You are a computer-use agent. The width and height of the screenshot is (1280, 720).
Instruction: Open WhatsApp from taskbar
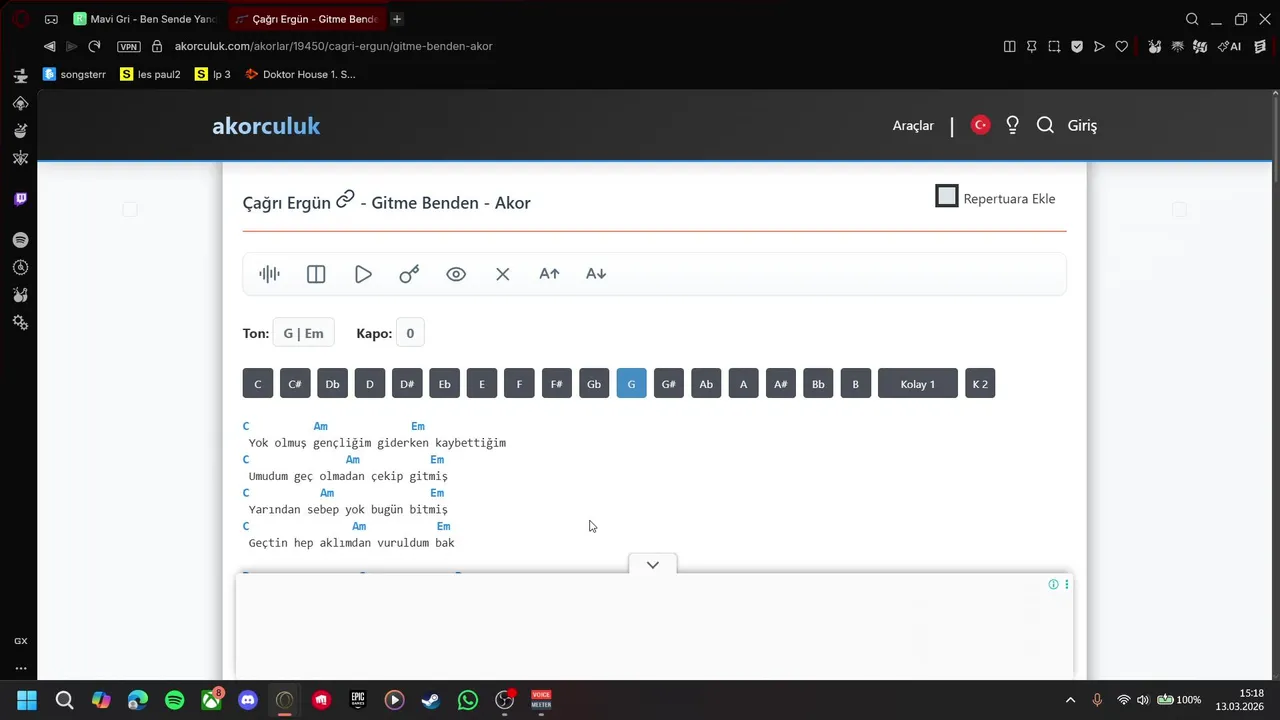[x=467, y=700]
